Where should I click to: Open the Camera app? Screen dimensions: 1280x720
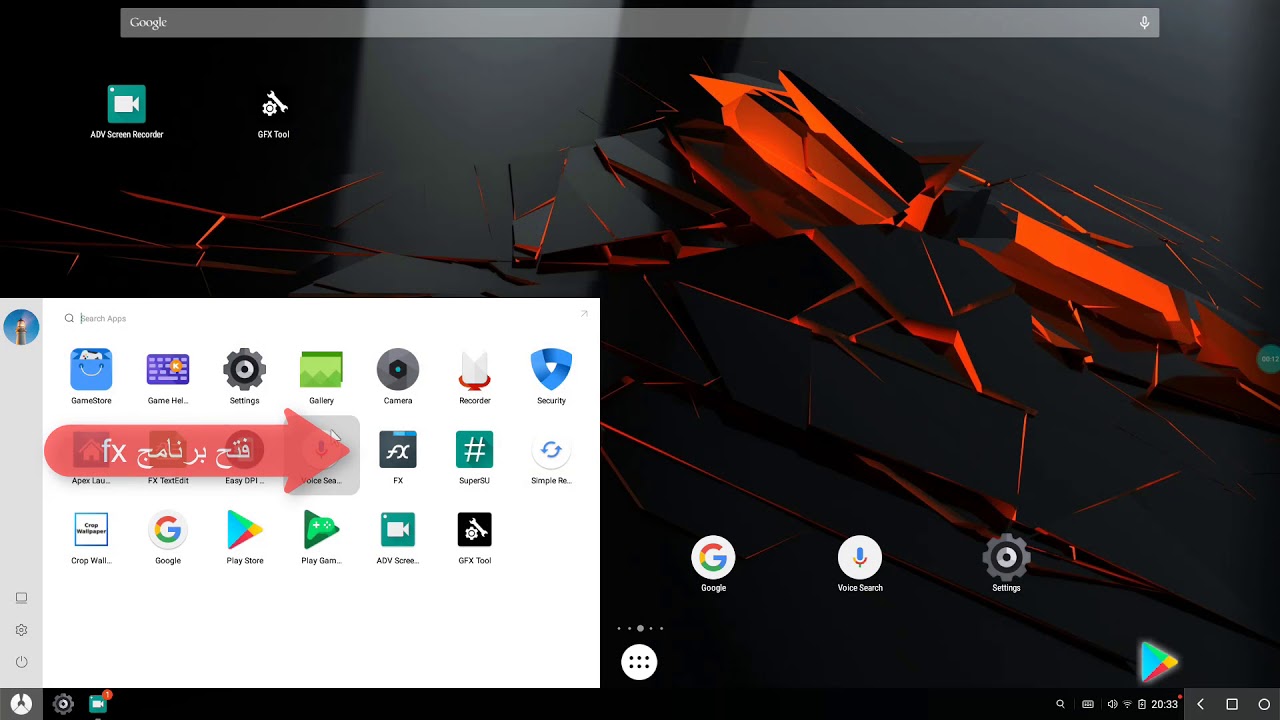coord(398,377)
